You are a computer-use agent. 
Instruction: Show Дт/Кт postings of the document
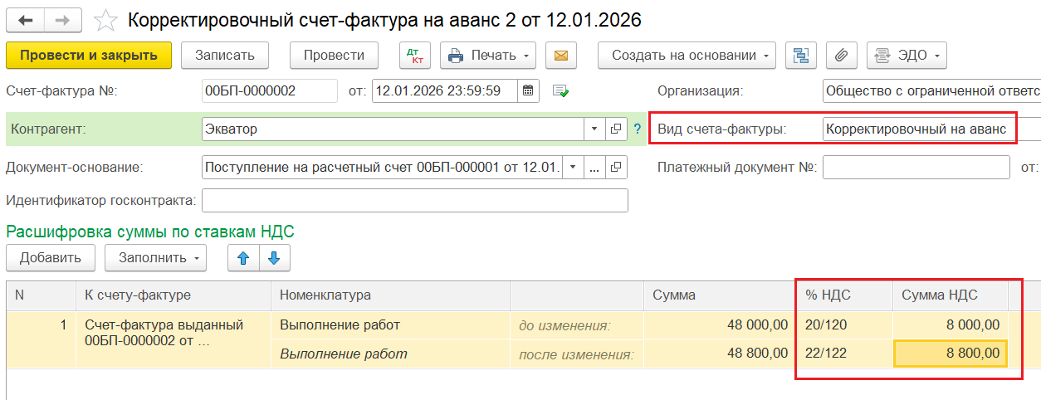click(x=414, y=55)
